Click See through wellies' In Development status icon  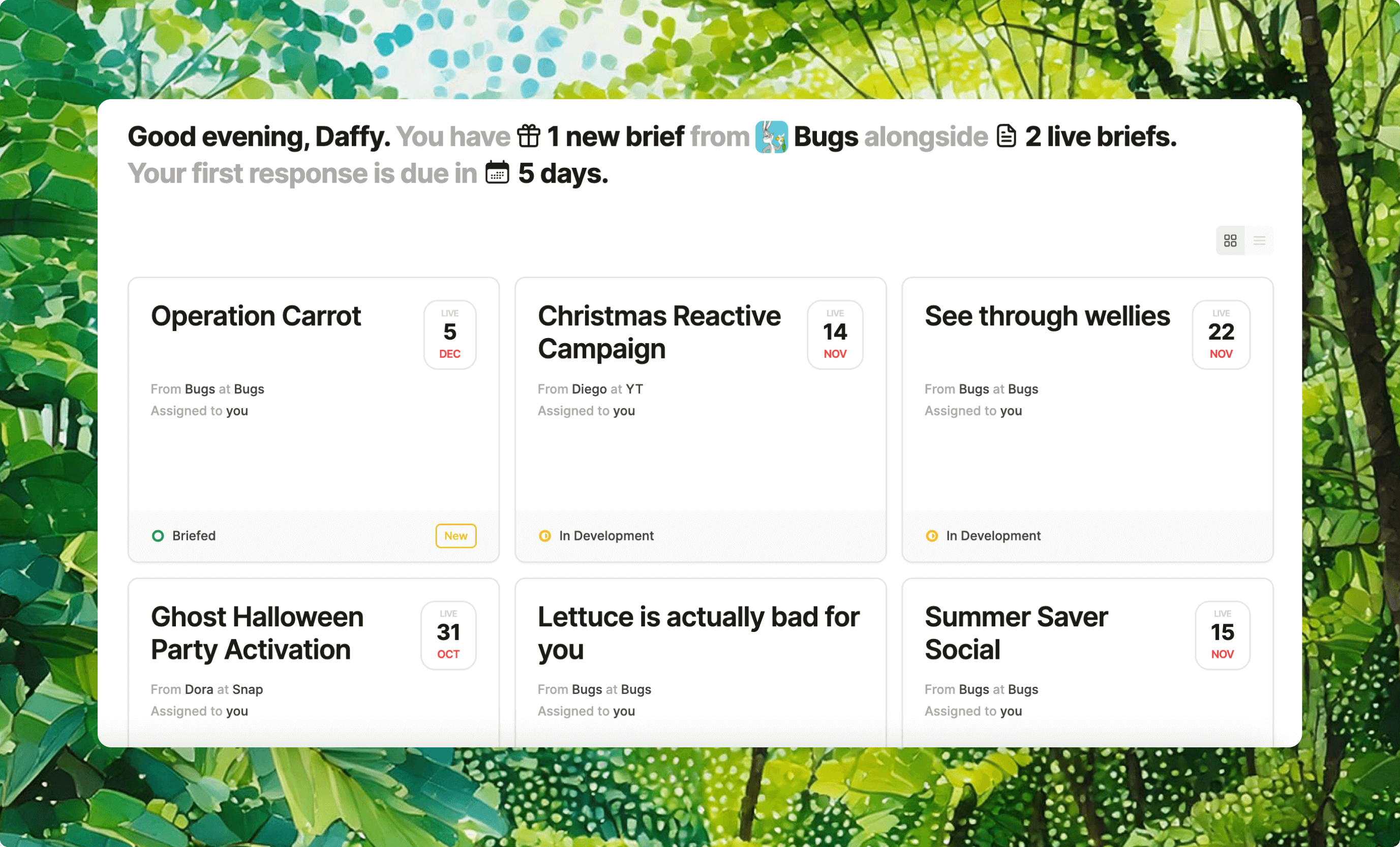click(932, 536)
